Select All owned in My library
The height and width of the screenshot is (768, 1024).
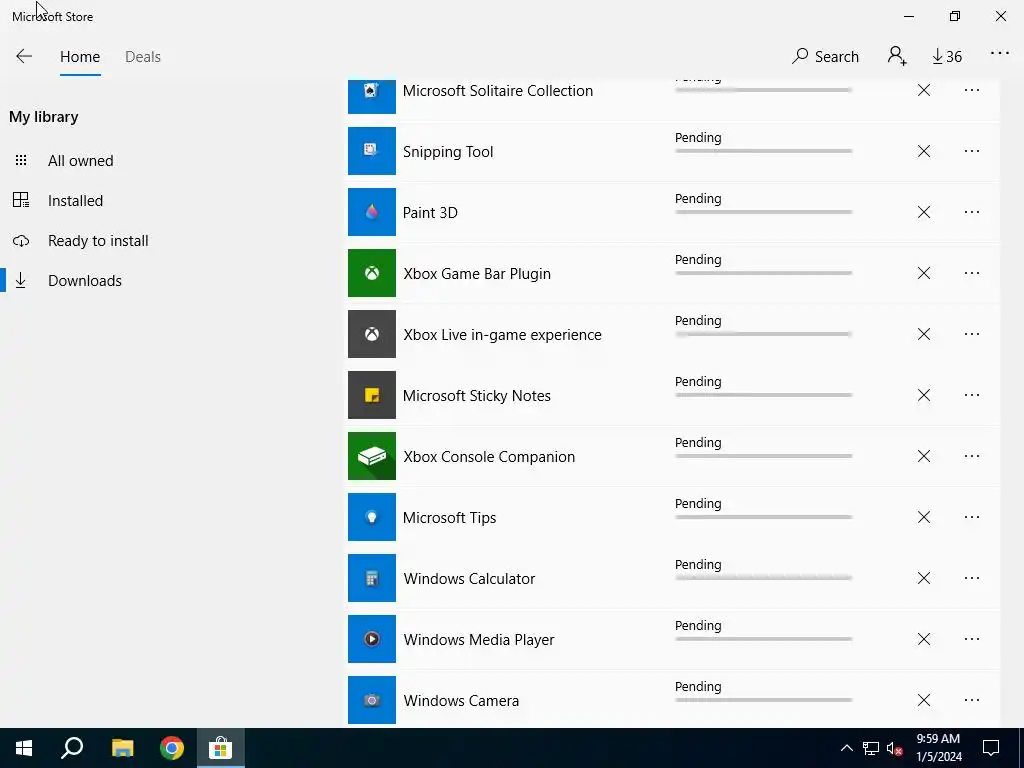coord(80,161)
